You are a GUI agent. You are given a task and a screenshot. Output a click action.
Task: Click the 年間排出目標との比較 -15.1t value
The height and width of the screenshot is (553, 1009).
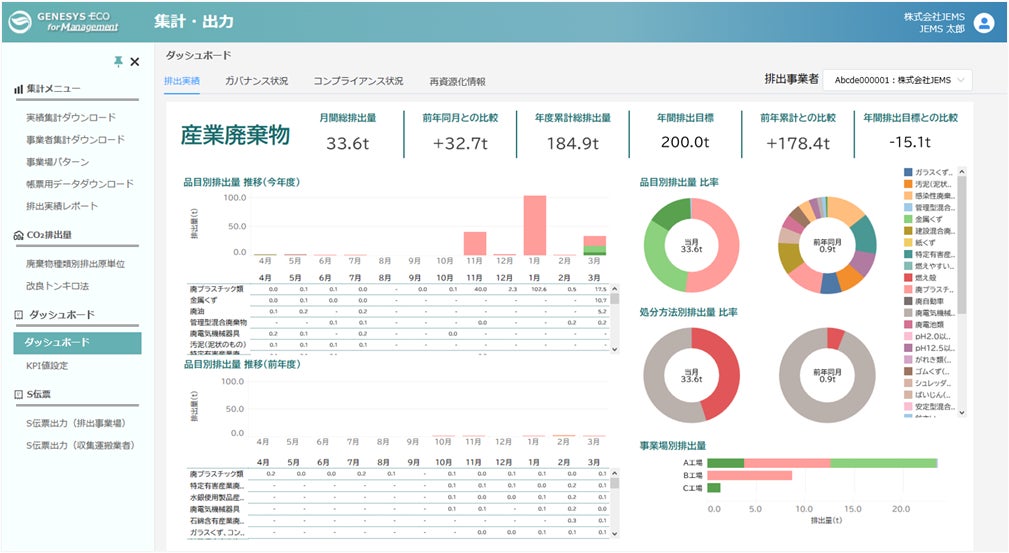(x=910, y=142)
